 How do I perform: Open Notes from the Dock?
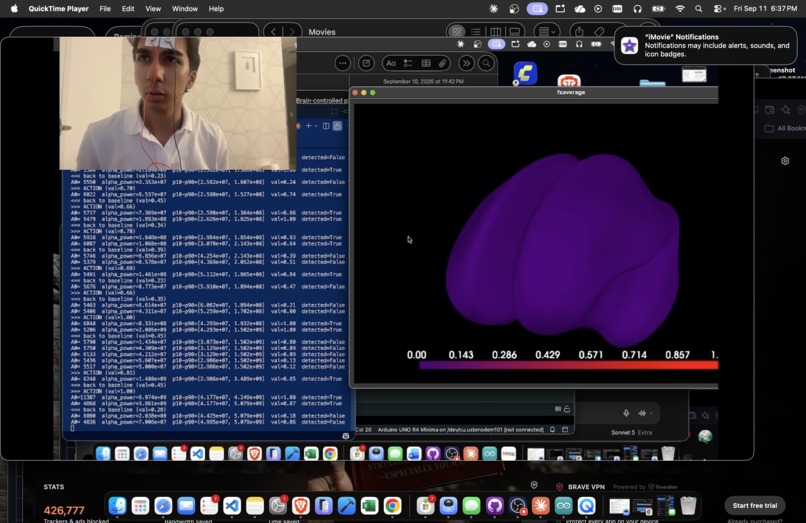[x=255, y=506]
